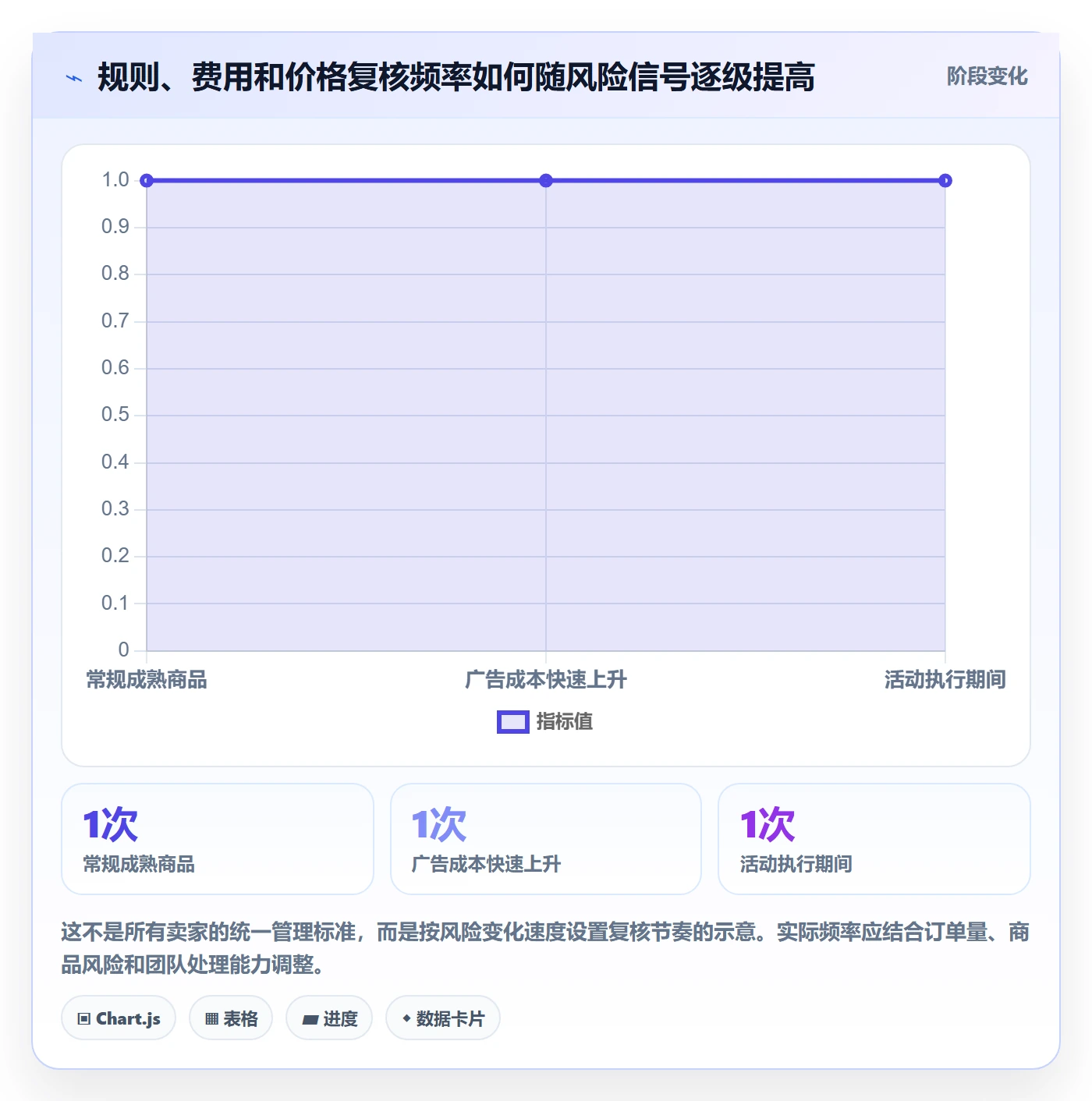The width and height of the screenshot is (1092, 1101).
Task: Click the bar icon in the 进度 chip
Action: 310,1019
